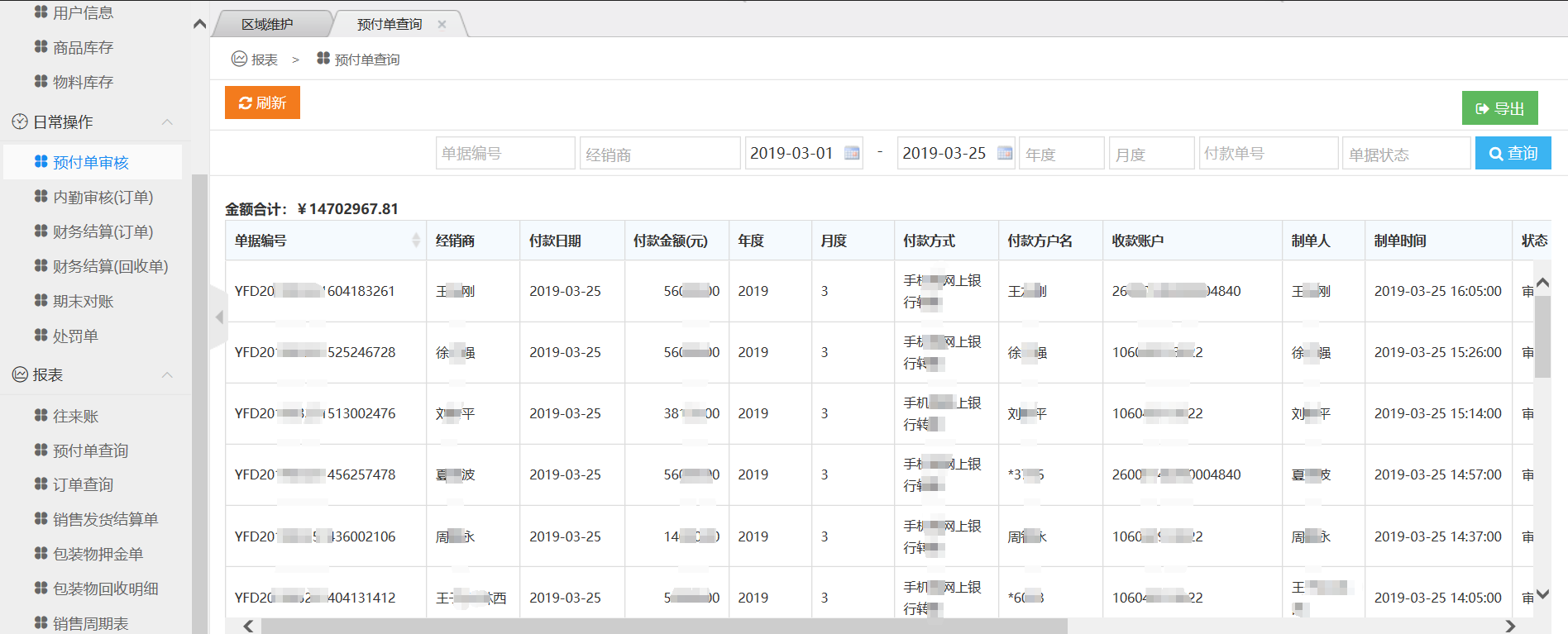Click the 报表 breadcrumb icon
Image resolution: width=1568 pixels, height=634 pixels.
(x=240, y=59)
